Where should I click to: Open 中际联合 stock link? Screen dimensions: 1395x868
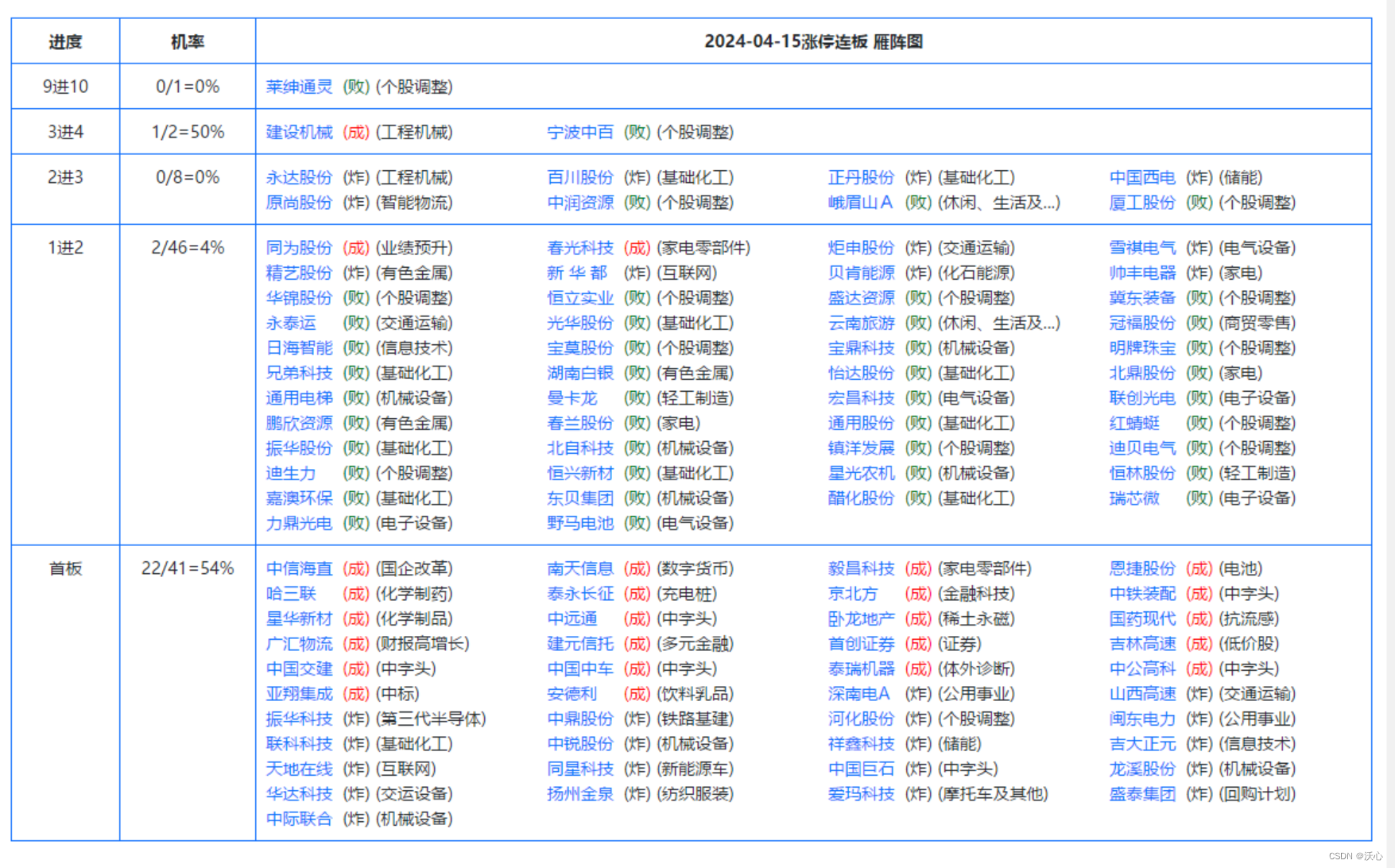(299, 819)
